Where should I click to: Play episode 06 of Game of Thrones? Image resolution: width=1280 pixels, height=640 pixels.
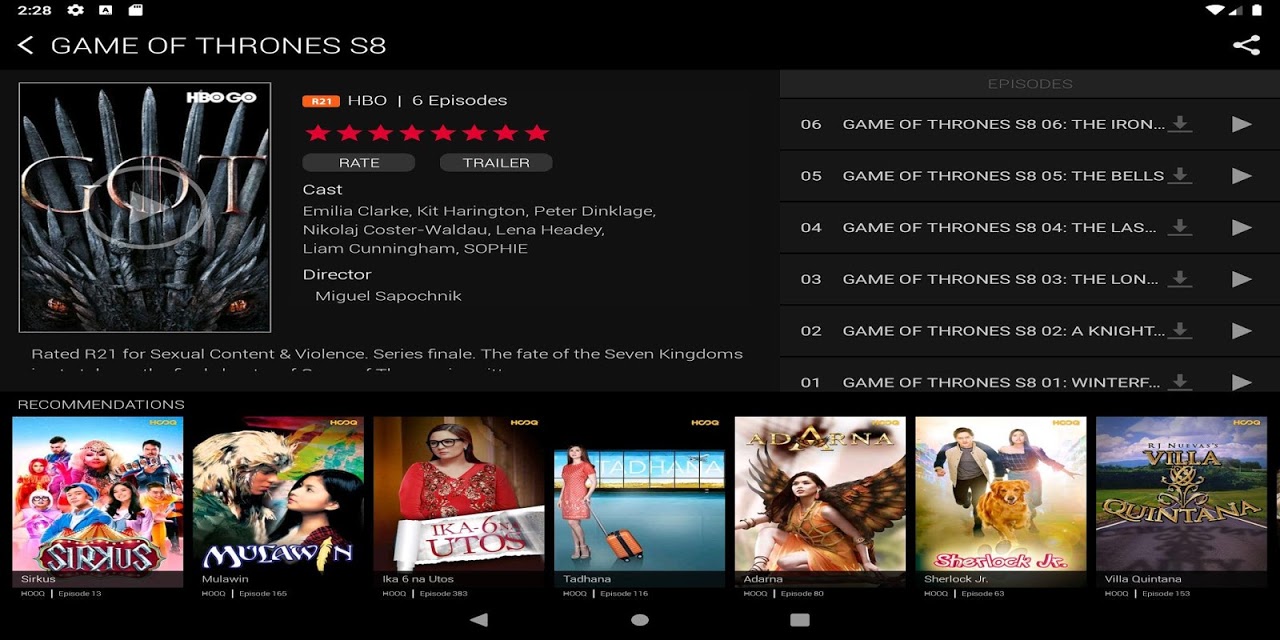[x=1241, y=124]
